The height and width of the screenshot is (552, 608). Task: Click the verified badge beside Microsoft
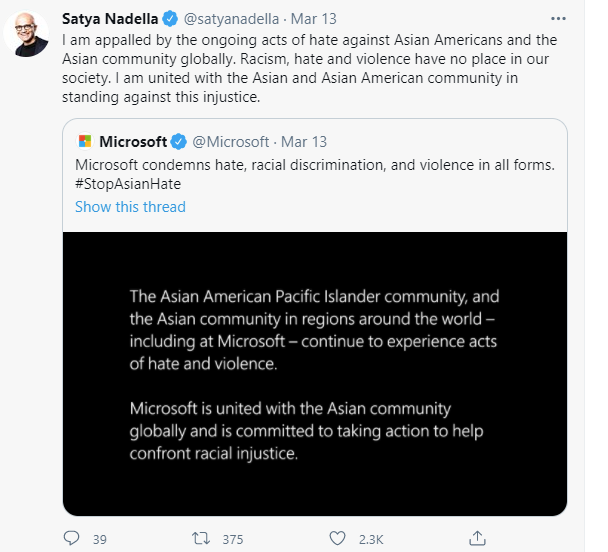click(179, 141)
